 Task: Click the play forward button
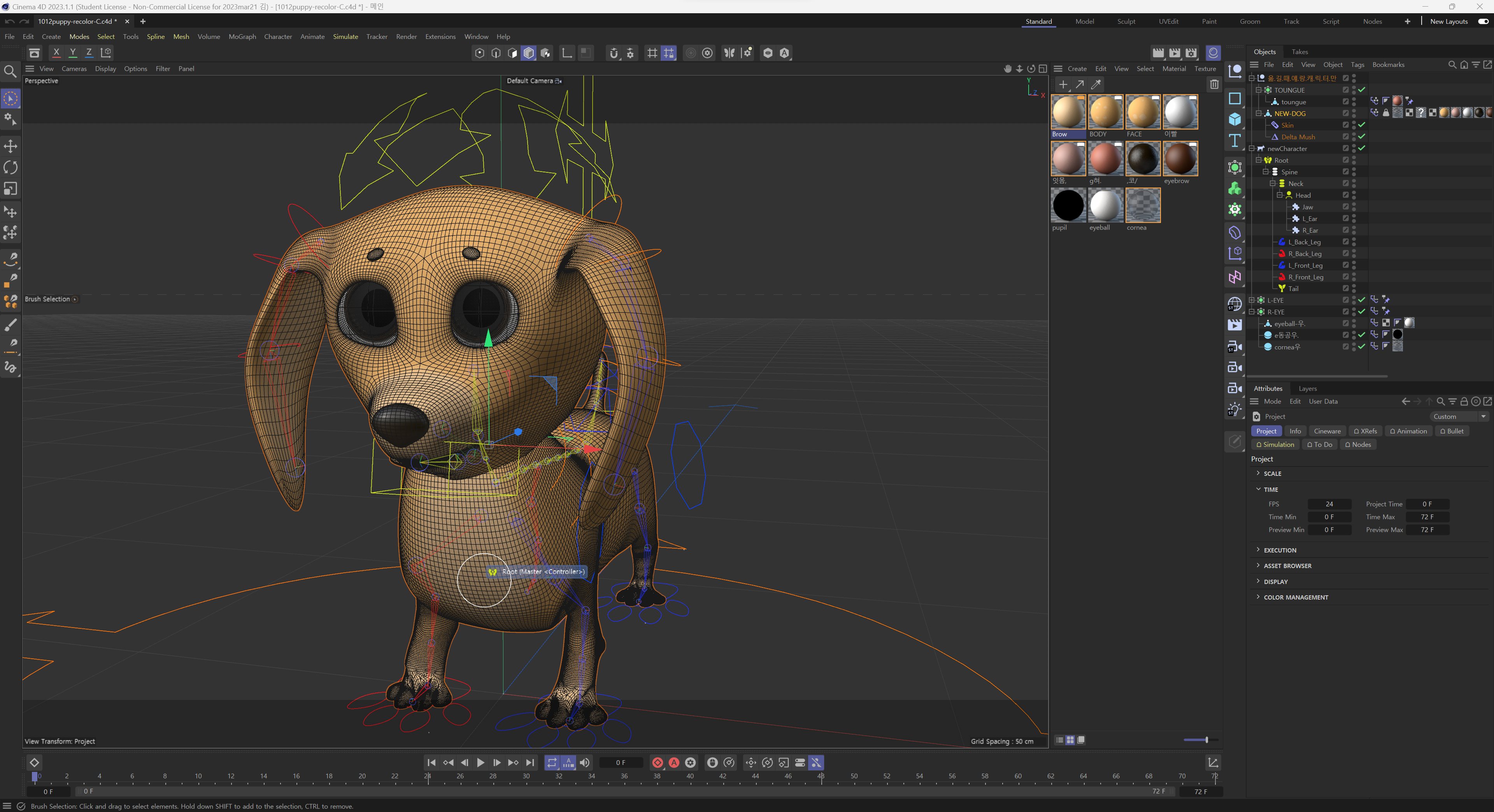[x=481, y=763]
